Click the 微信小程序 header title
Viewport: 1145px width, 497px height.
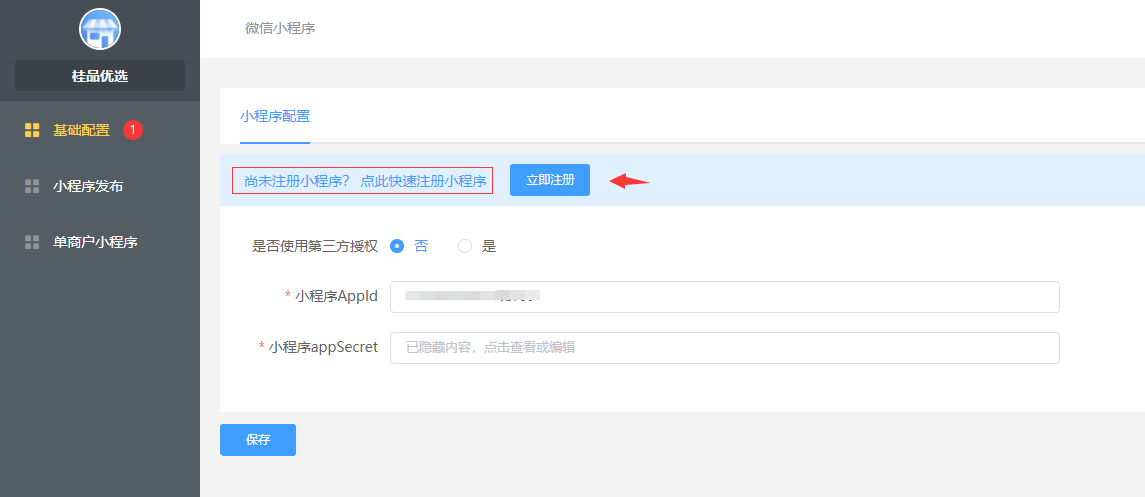(280, 28)
